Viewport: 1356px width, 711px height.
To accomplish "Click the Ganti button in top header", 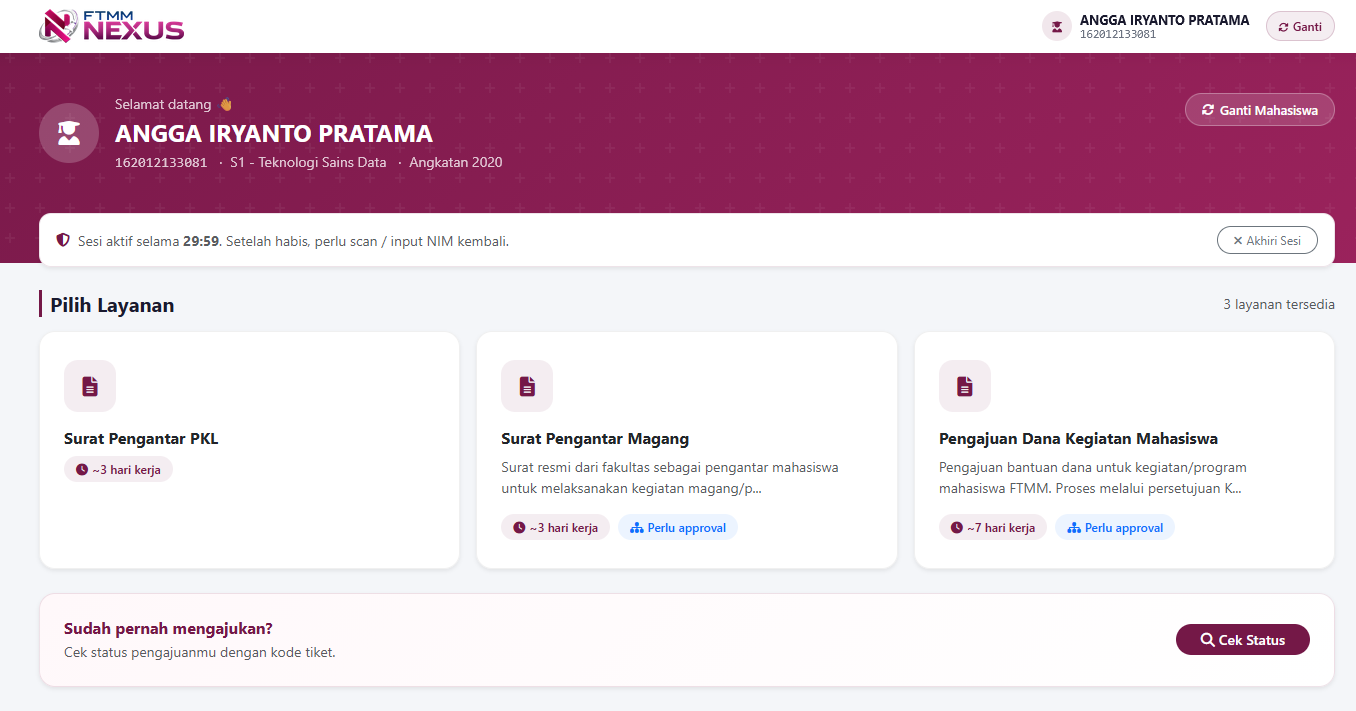I will click(1300, 27).
